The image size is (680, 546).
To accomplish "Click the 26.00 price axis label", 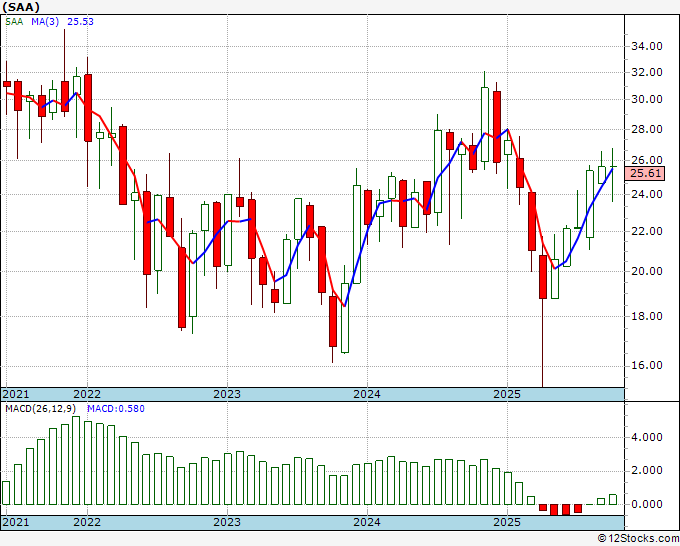I will coord(647,160).
